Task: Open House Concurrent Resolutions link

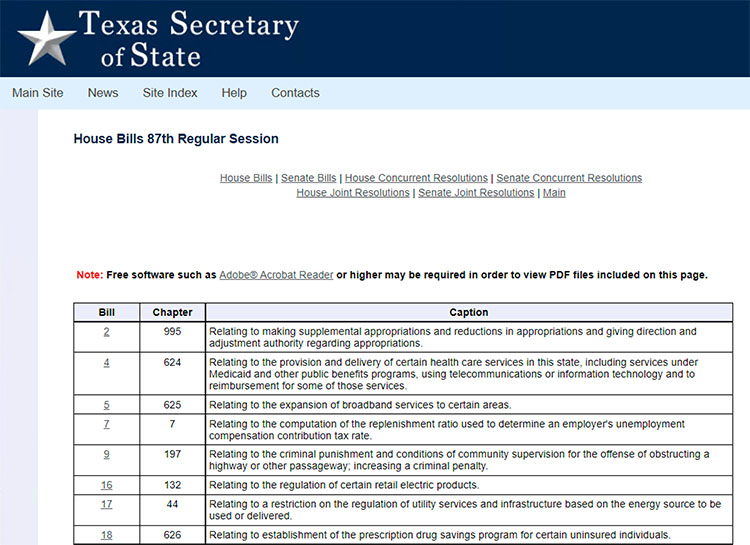Action: point(416,178)
